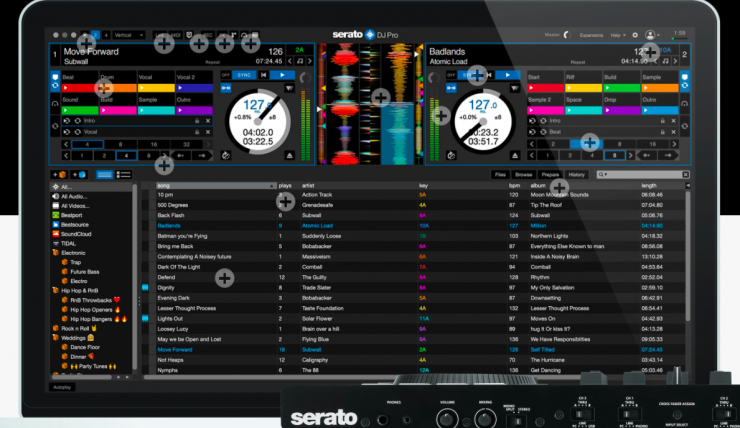740x428 pixels.
Task: Open the headphones tab on deck 1
Action: point(55,103)
